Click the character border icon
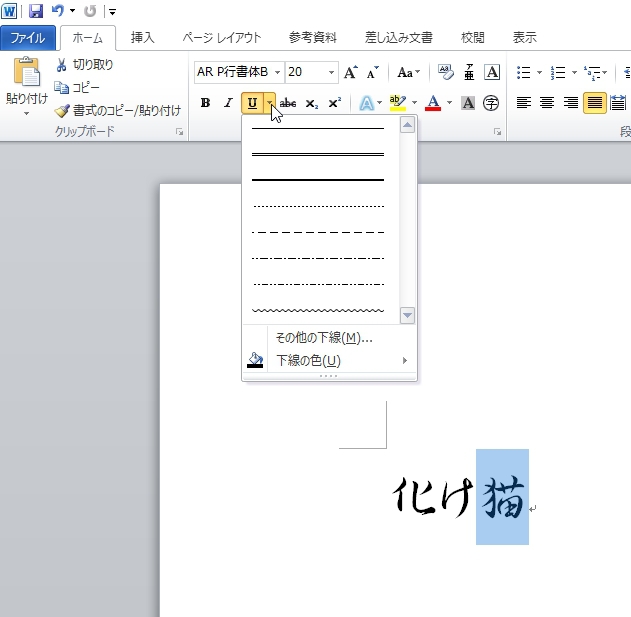The height and width of the screenshot is (617, 631). point(492,72)
